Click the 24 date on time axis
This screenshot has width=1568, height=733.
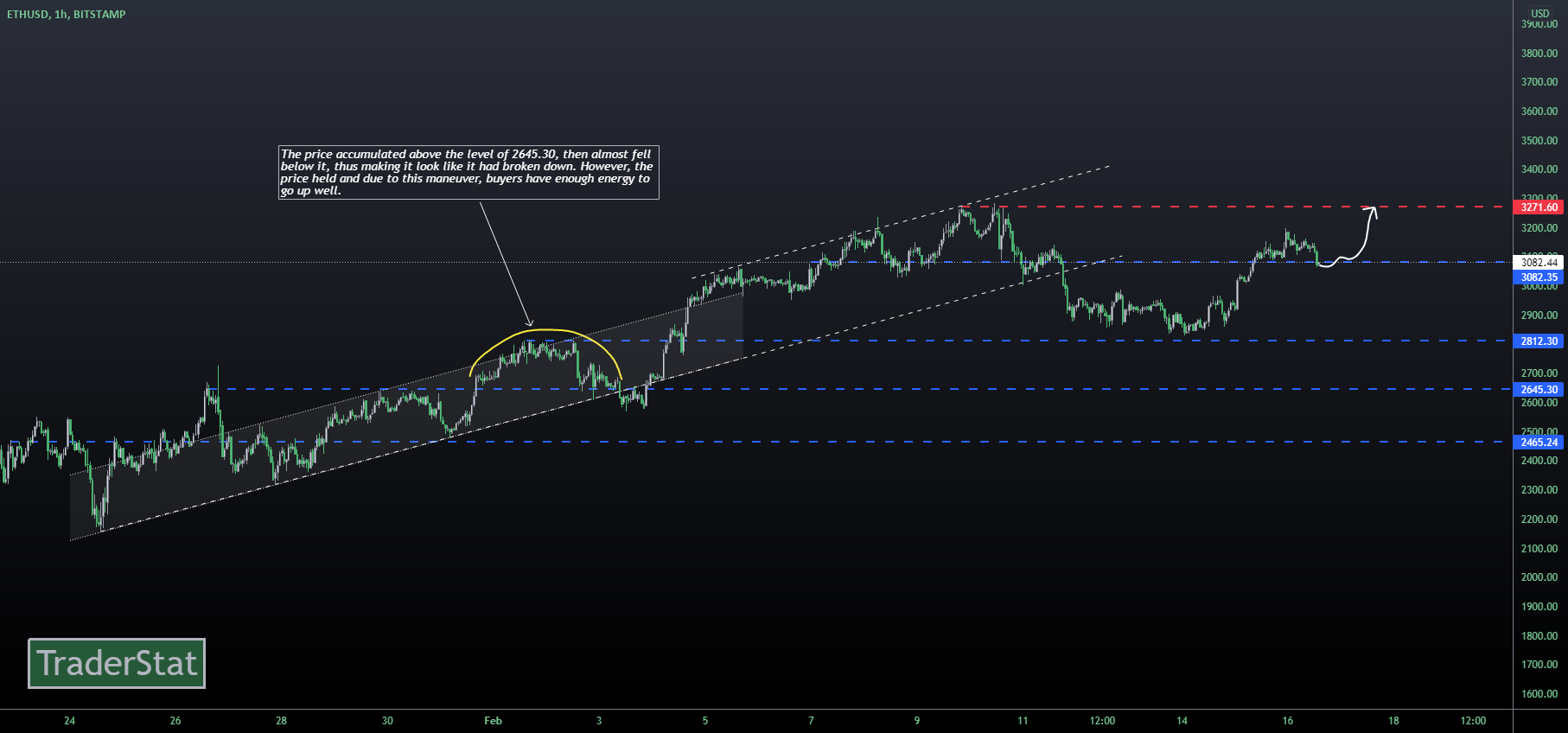tap(69, 721)
